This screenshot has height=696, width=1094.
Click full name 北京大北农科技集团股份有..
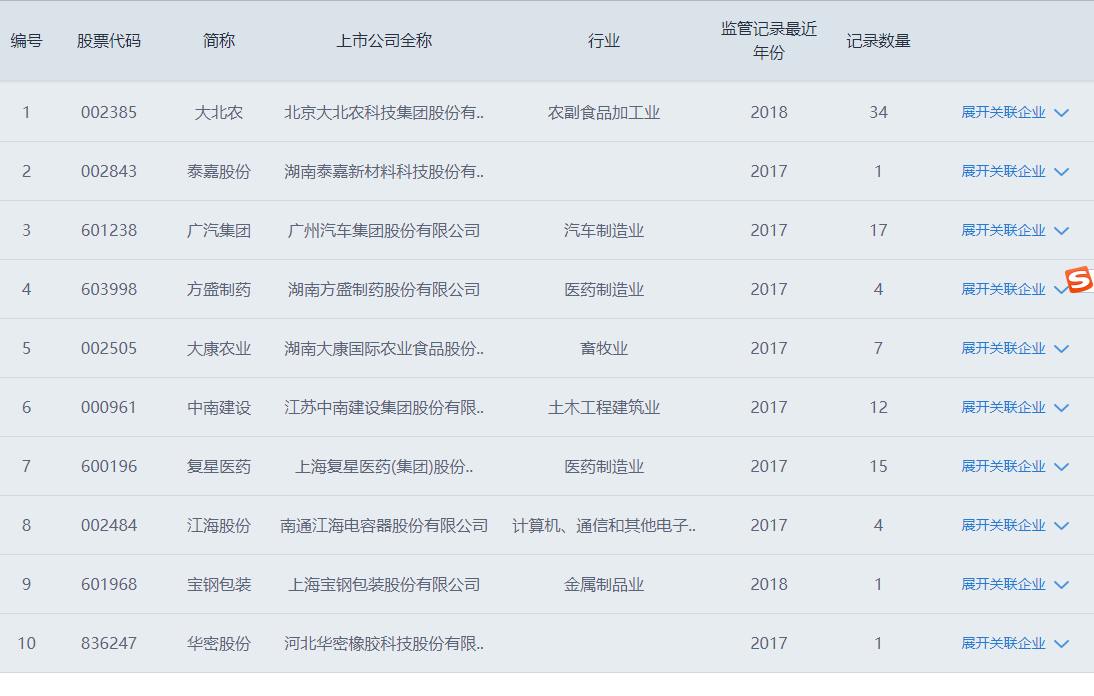click(x=384, y=112)
